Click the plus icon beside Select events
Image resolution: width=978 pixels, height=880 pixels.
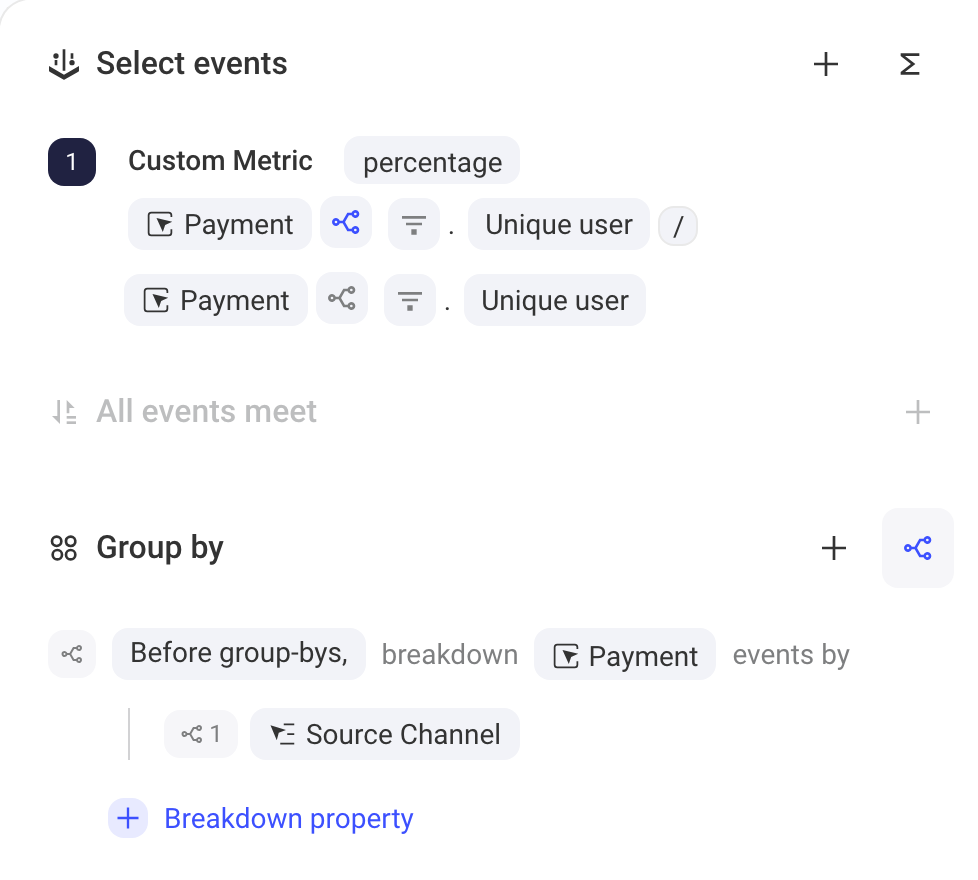[826, 64]
